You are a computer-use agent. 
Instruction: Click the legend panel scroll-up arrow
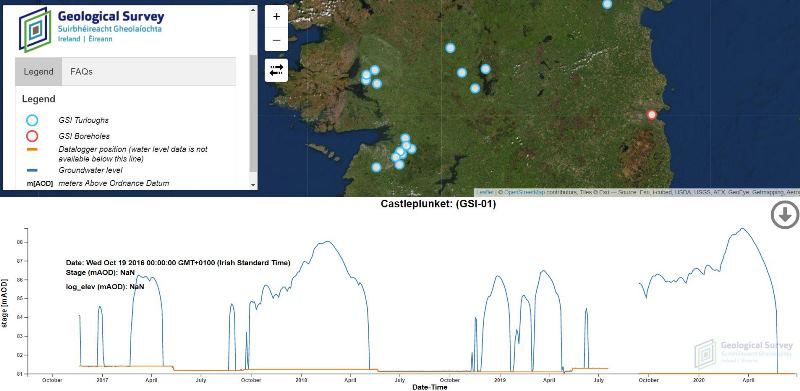point(254,10)
